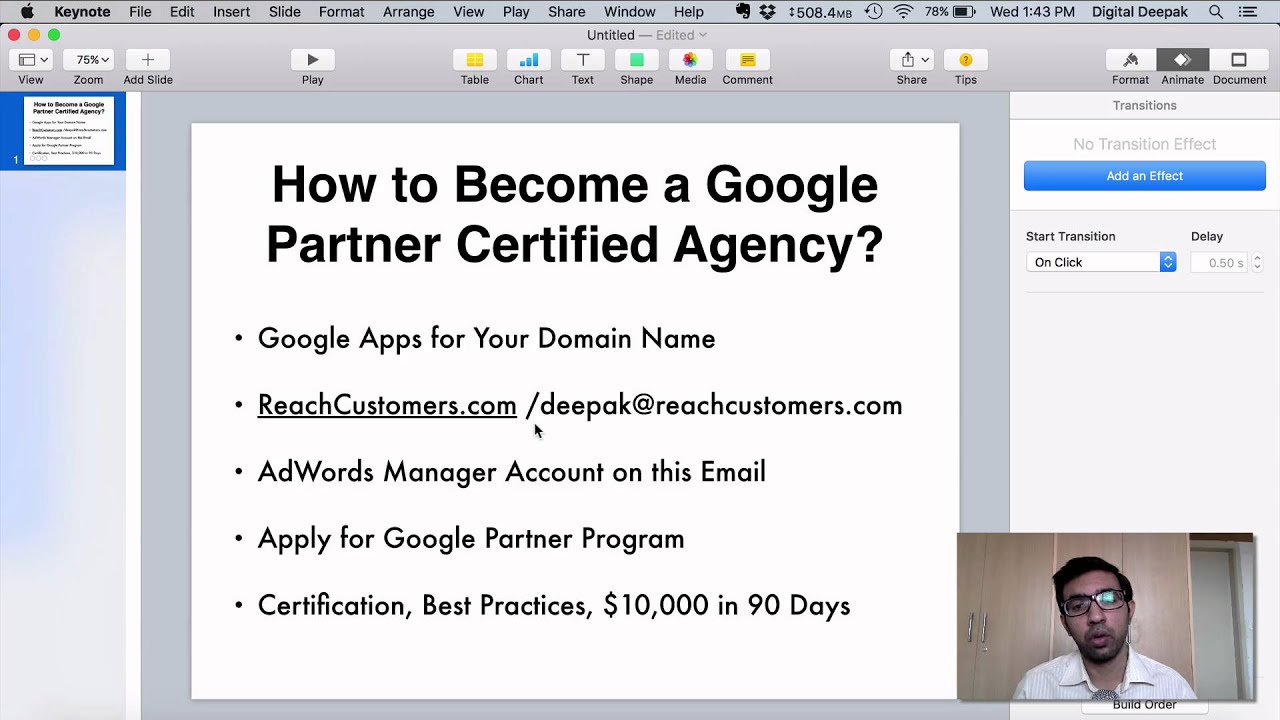Image resolution: width=1280 pixels, height=720 pixels.
Task: Click the Dropbox menu bar icon
Action: [767, 12]
